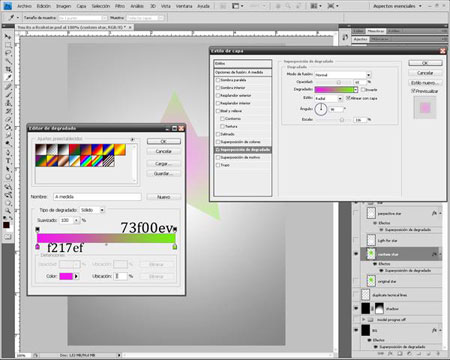Open the Tipo de degradado dropdown

102,210
